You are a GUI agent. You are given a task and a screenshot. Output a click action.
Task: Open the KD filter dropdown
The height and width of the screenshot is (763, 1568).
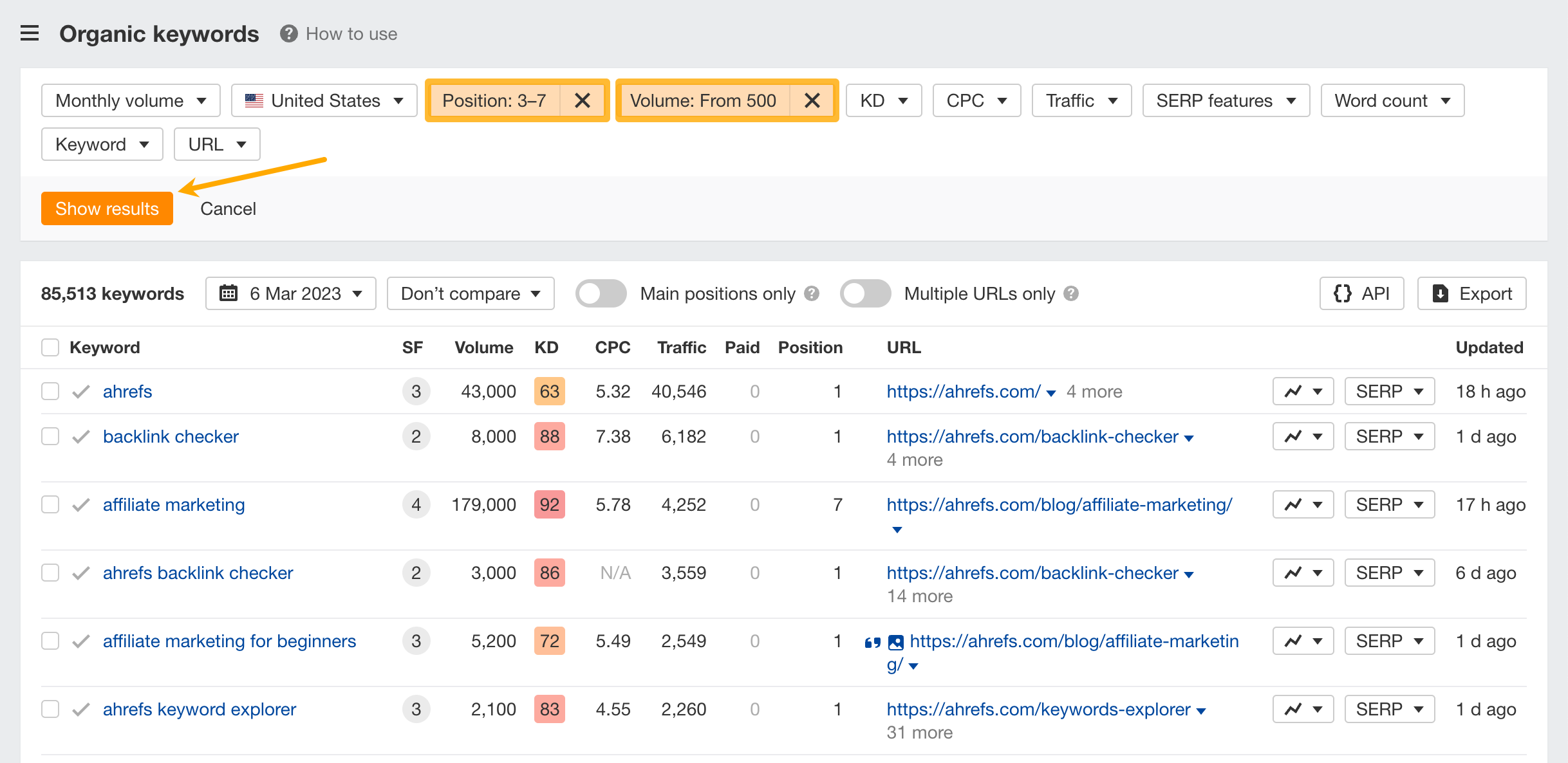pos(884,100)
